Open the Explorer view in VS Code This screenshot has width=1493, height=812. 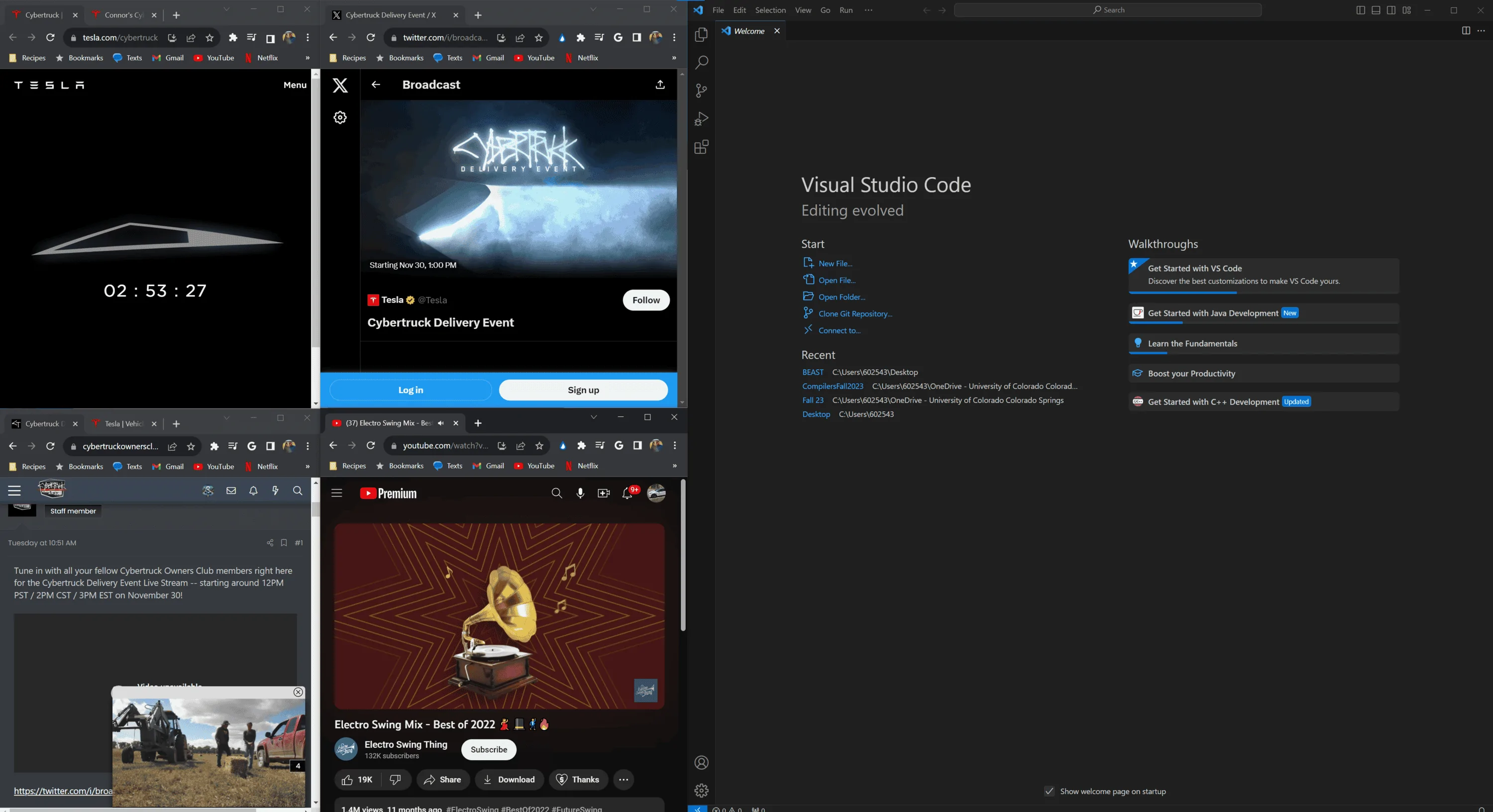coord(701,35)
